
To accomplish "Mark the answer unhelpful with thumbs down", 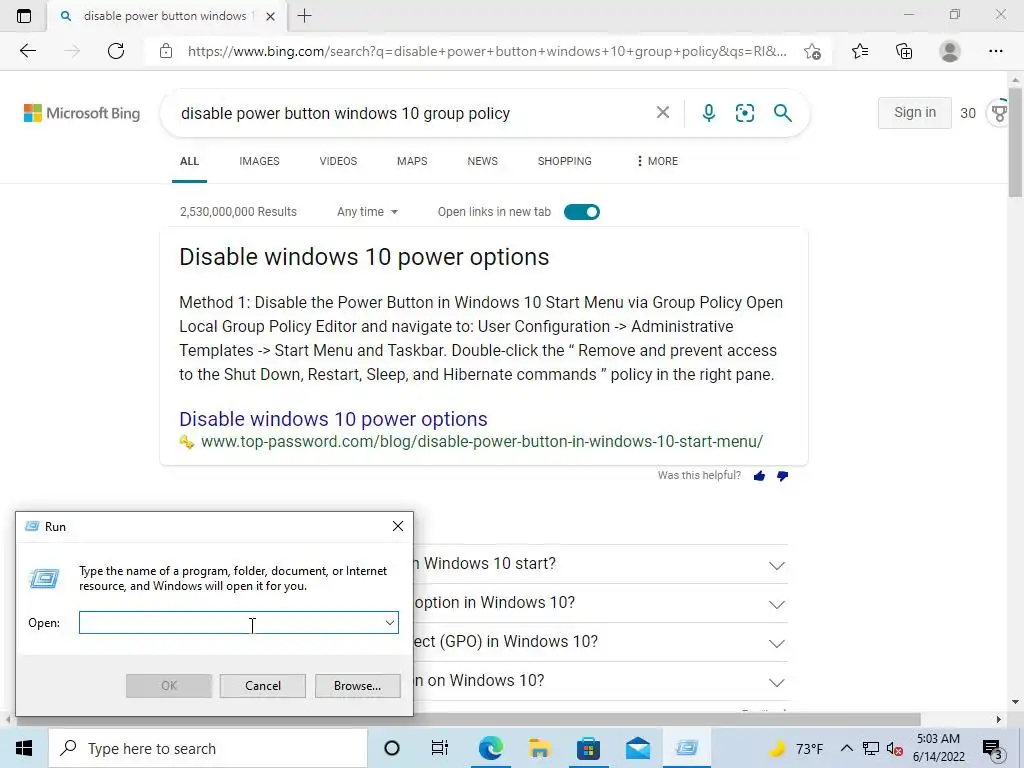I will tap(782, 476).
